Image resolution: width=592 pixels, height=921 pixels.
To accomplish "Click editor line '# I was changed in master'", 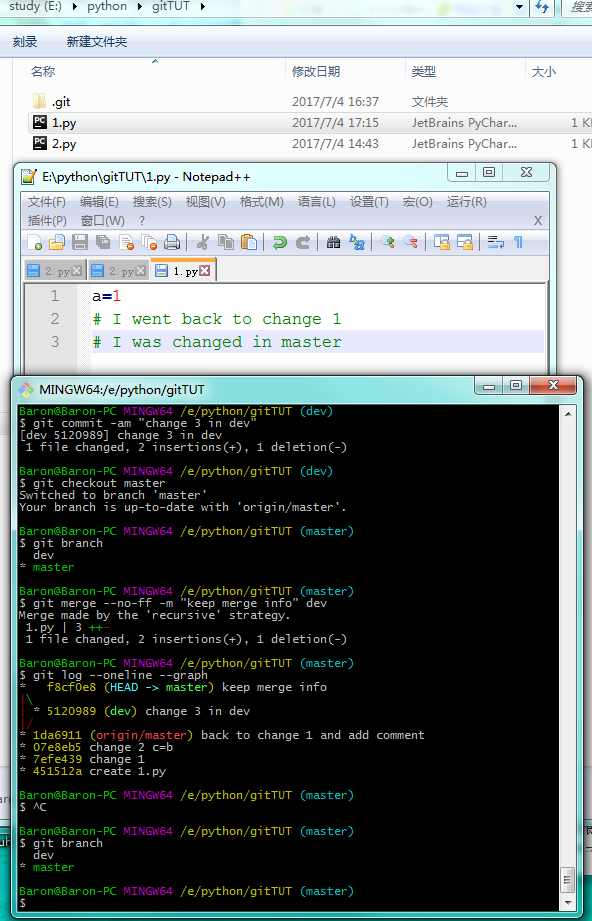I will point(217,342).
